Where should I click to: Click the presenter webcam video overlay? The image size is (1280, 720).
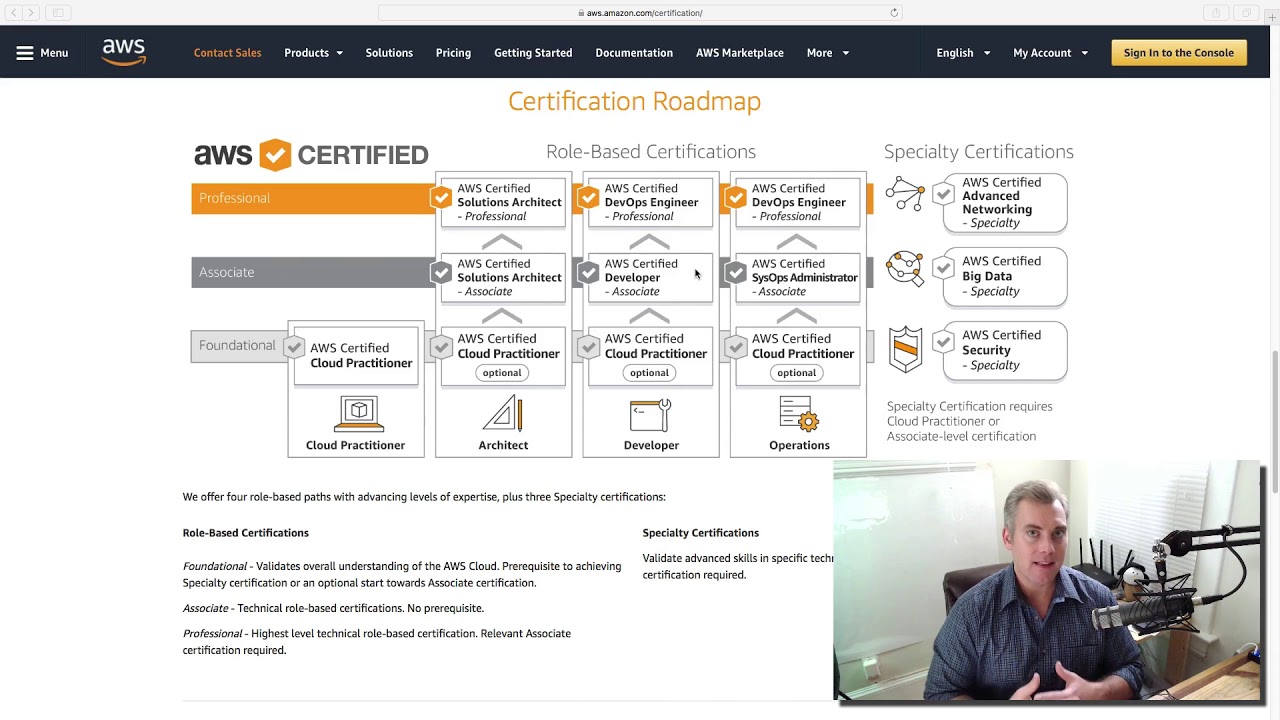click(1048, 580)
